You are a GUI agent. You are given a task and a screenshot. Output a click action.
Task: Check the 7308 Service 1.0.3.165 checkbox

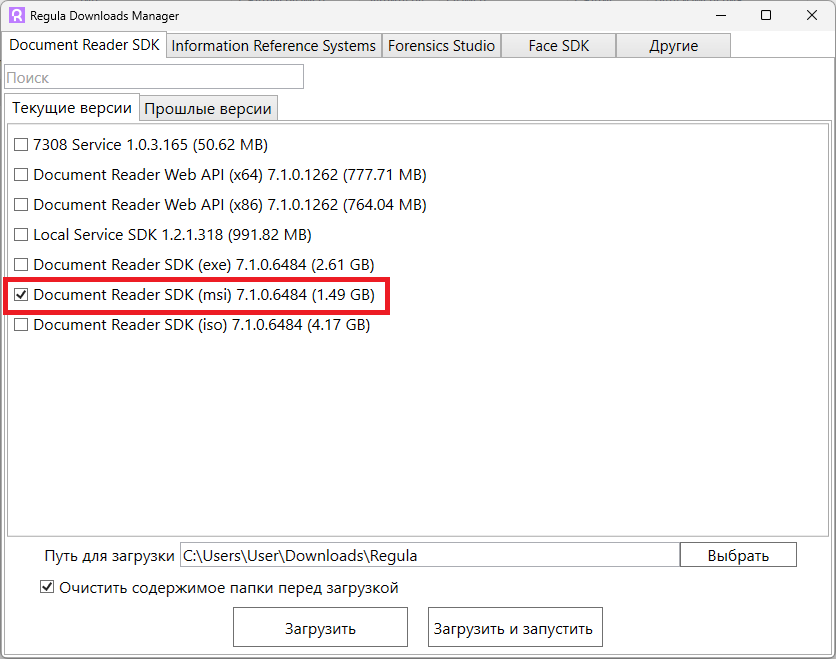20,144
